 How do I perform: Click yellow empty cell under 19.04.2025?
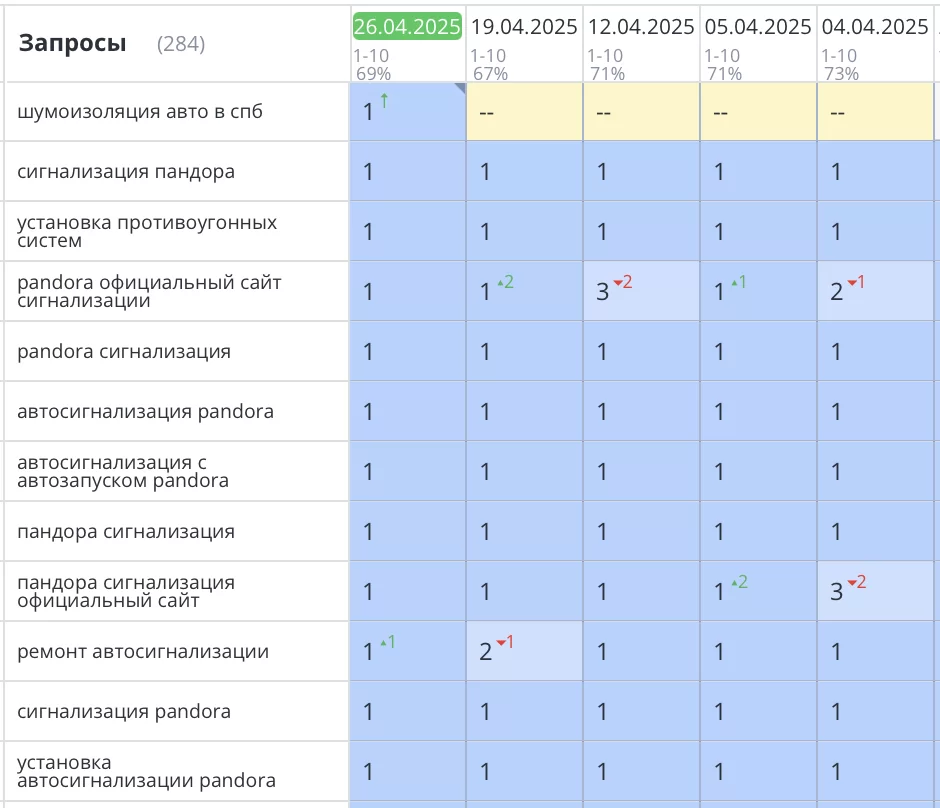[524, 113]
